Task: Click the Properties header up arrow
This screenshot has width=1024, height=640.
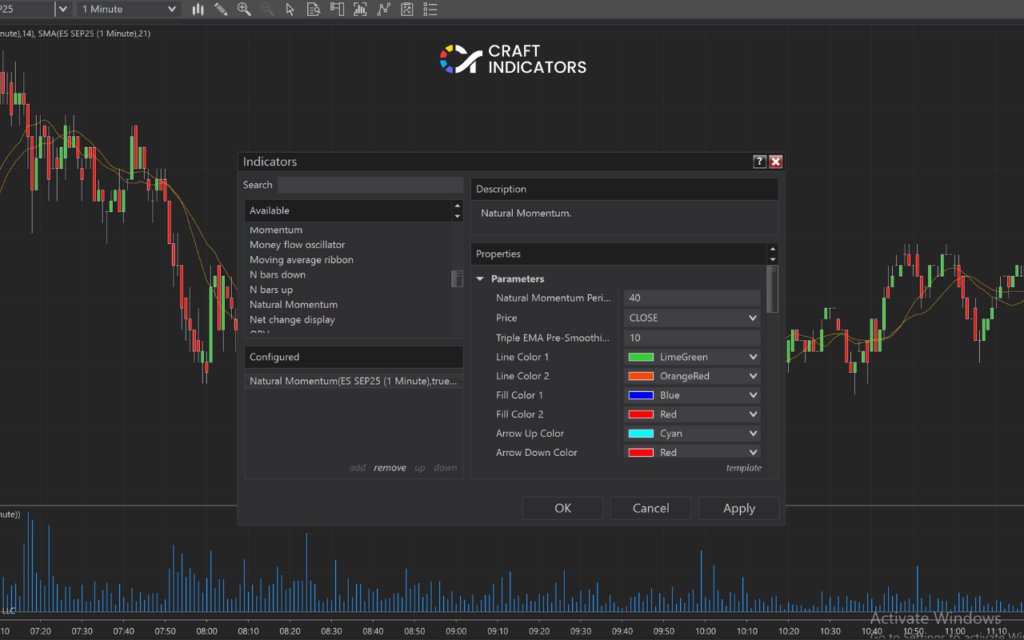Action: point(773,249)
